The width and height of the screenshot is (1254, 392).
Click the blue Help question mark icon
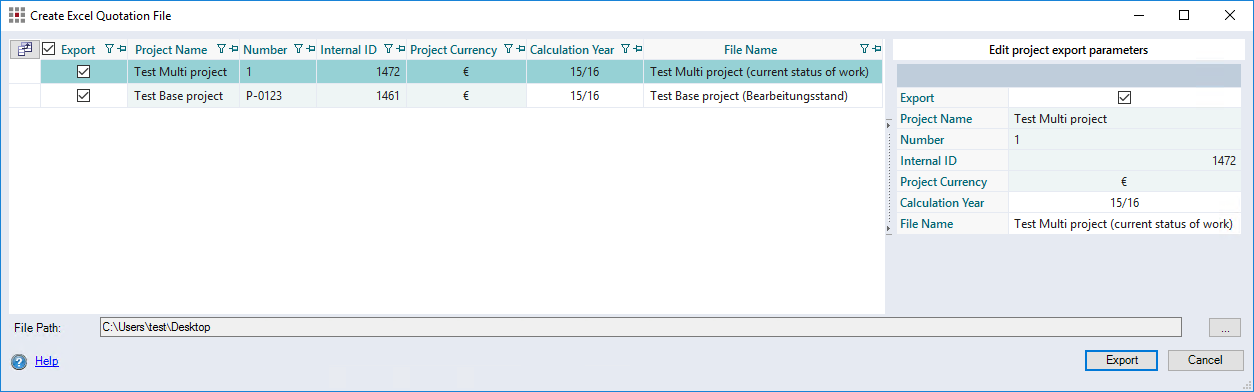(x=19, y=362)
